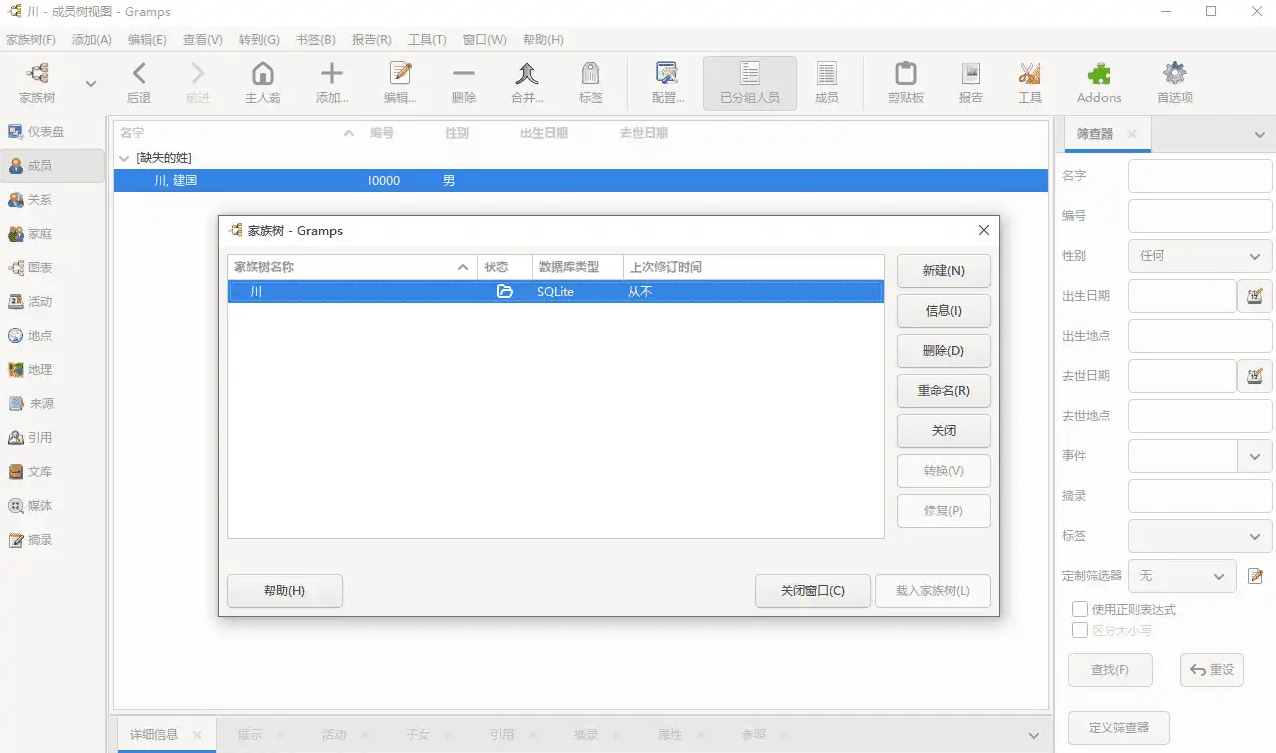Open the 定制筛选器 dropdown
Viewport: 1276px width, 753px height.
point(1182,576)
